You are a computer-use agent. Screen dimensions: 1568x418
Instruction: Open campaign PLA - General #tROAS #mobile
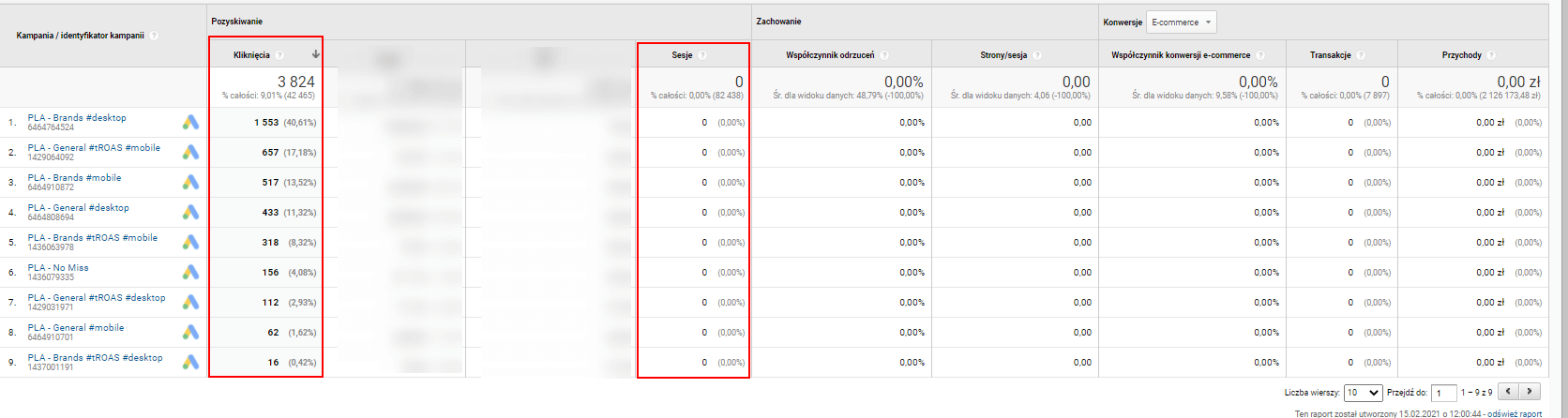coord(94,147)
